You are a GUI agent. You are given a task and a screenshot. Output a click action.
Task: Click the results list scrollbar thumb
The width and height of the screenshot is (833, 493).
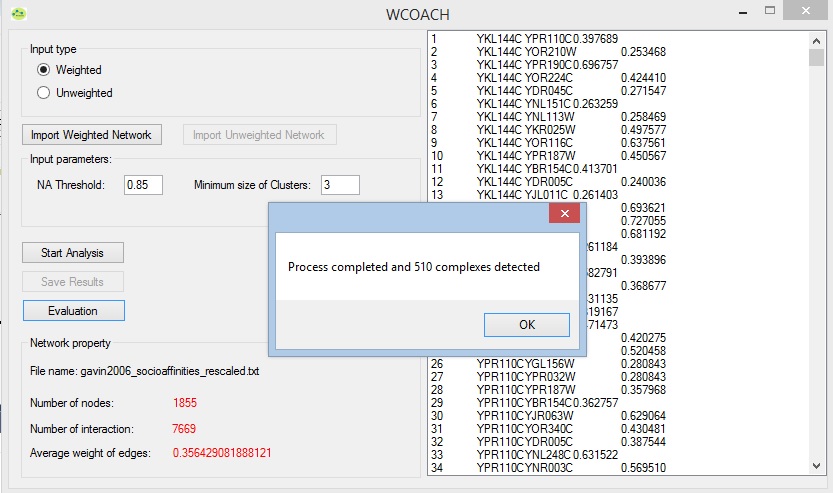816,57
